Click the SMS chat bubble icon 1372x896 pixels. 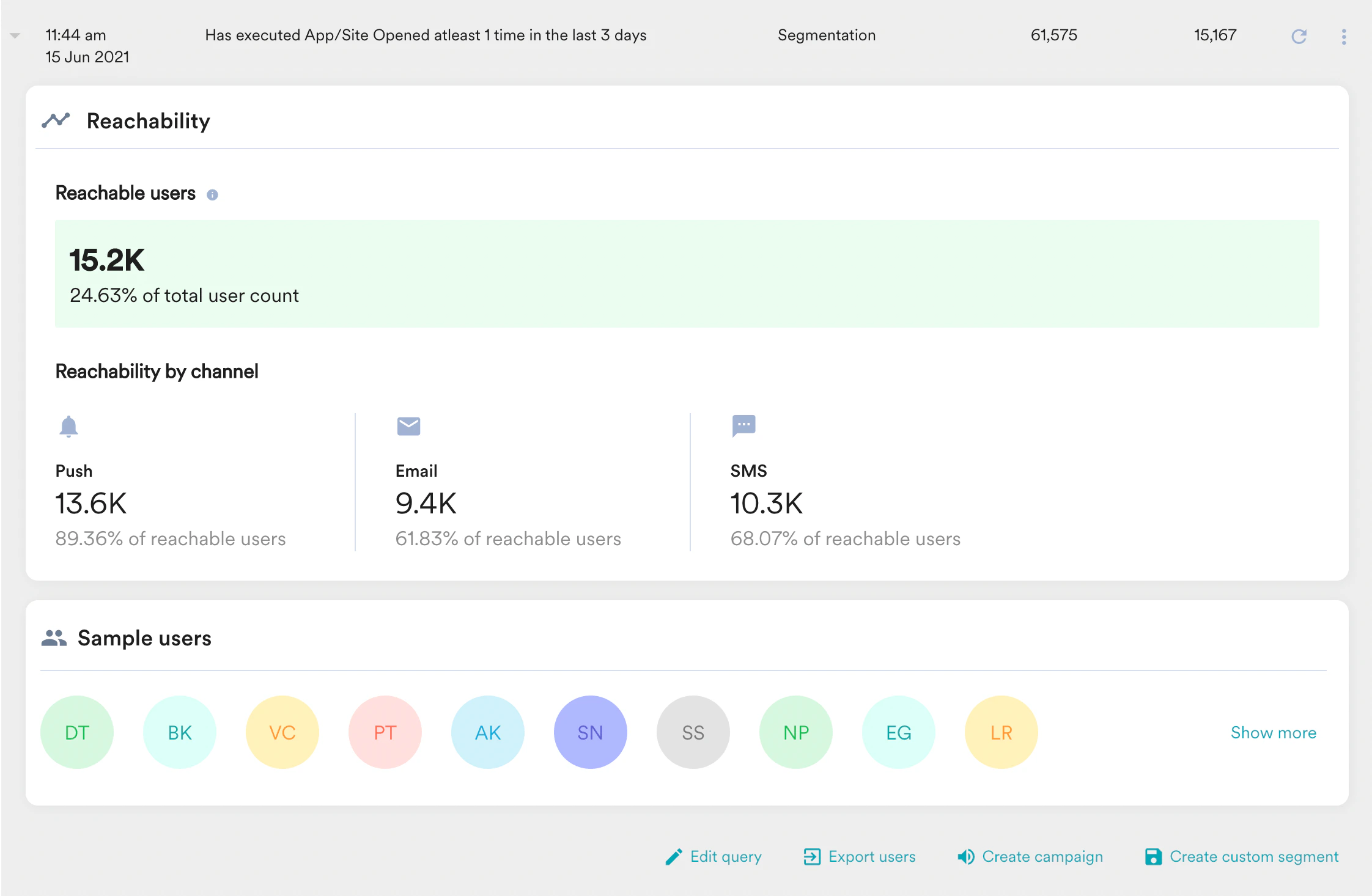point(743,425)
